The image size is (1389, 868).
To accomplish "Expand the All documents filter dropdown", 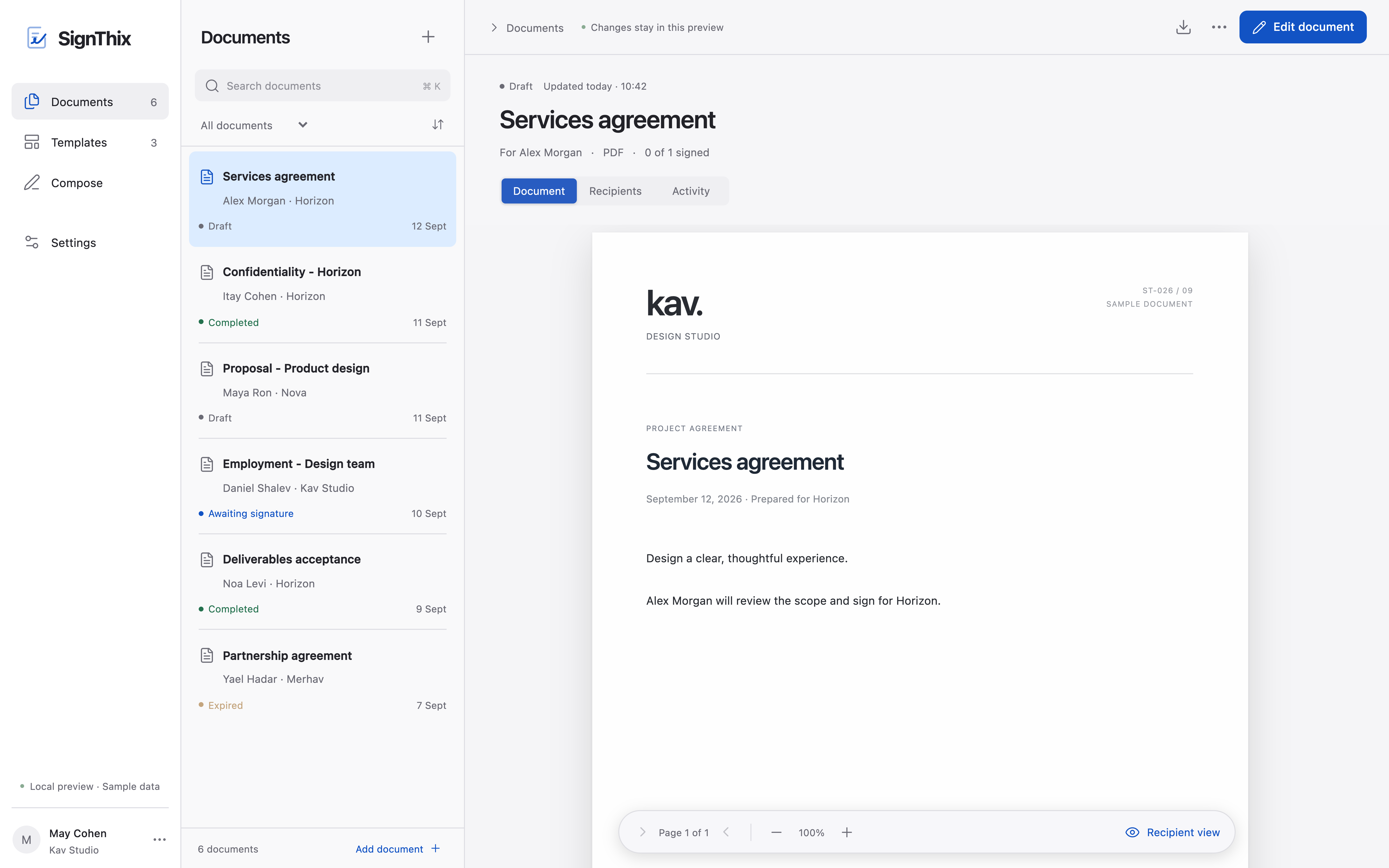I will coord(254,125).
